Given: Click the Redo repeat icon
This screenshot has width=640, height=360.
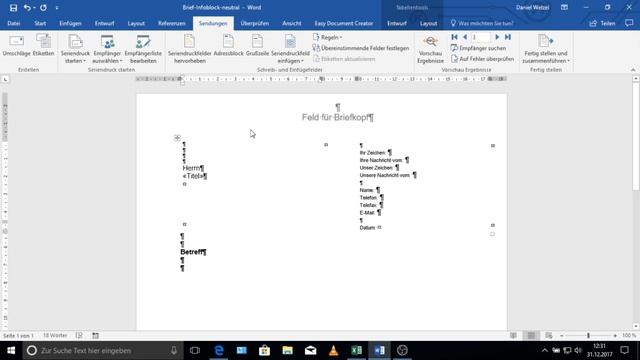Looking at the screenshot, I should point(43,7).
